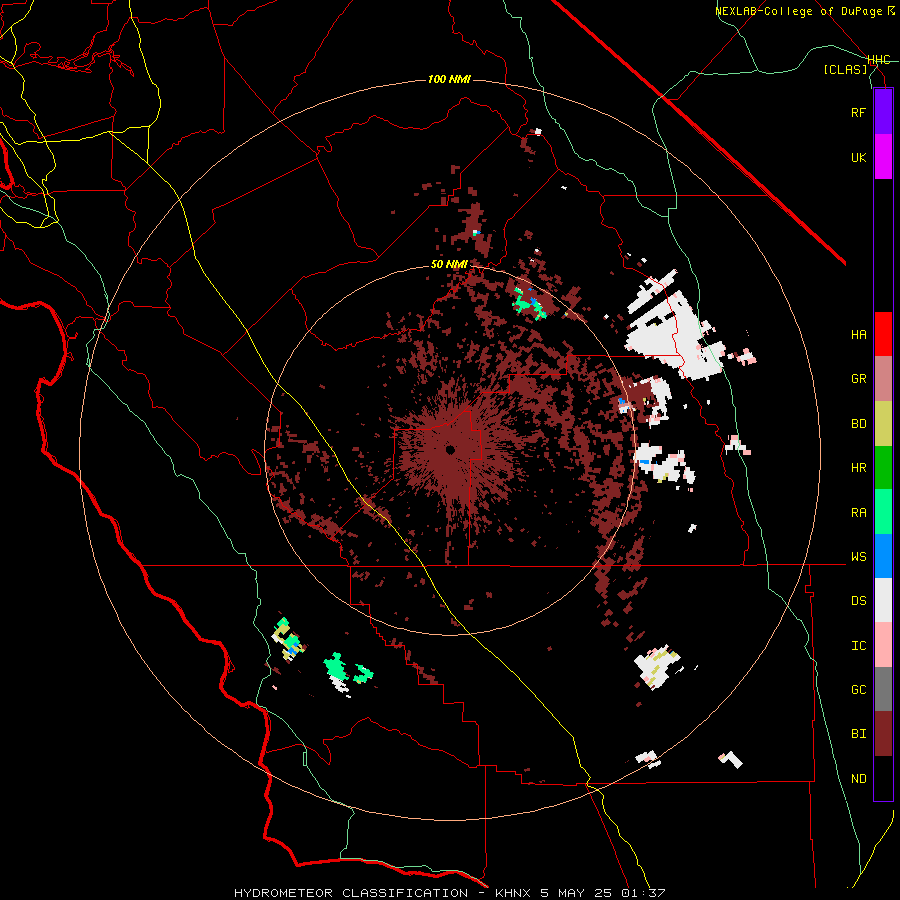This screenshot has width=900, height=900.
Task: Click the DS legend label
Action: click(859, 601)
